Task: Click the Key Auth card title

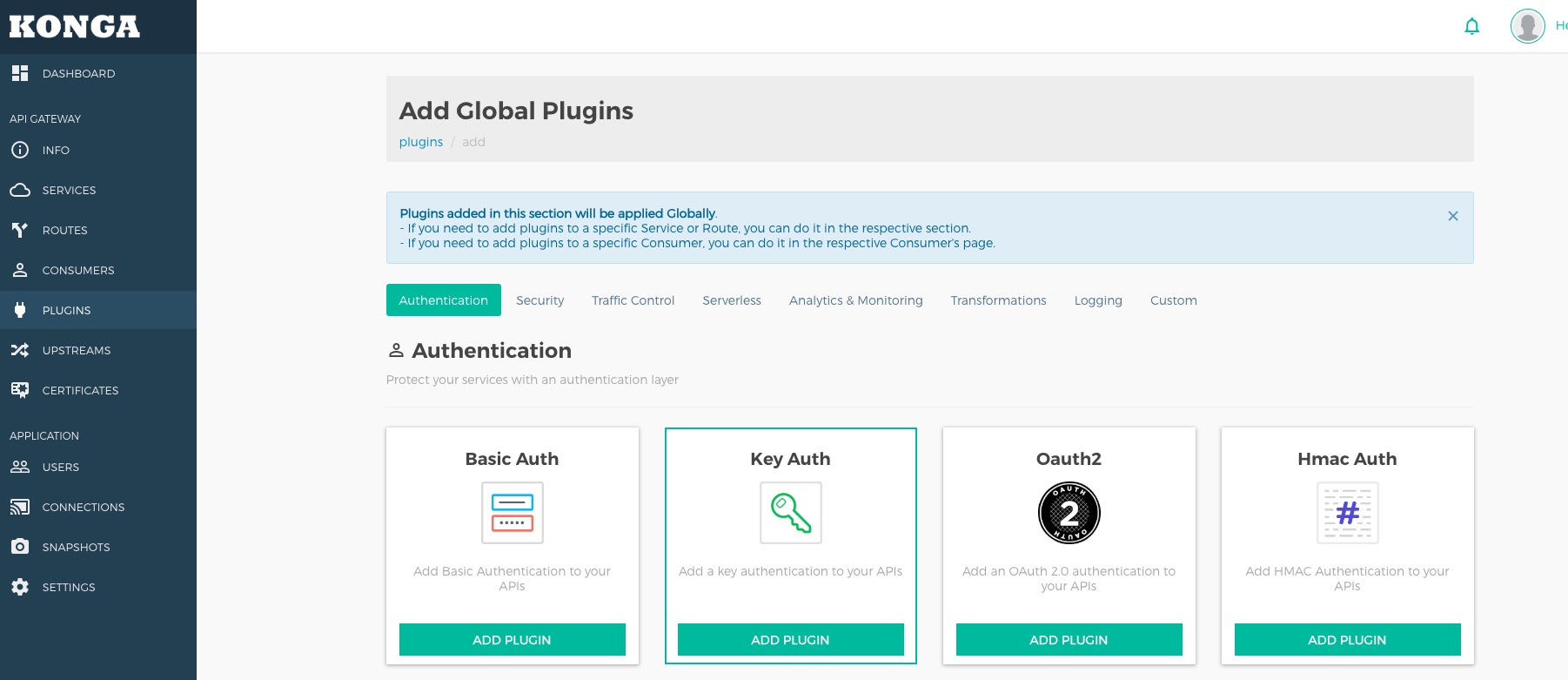Action: [791, 459]
